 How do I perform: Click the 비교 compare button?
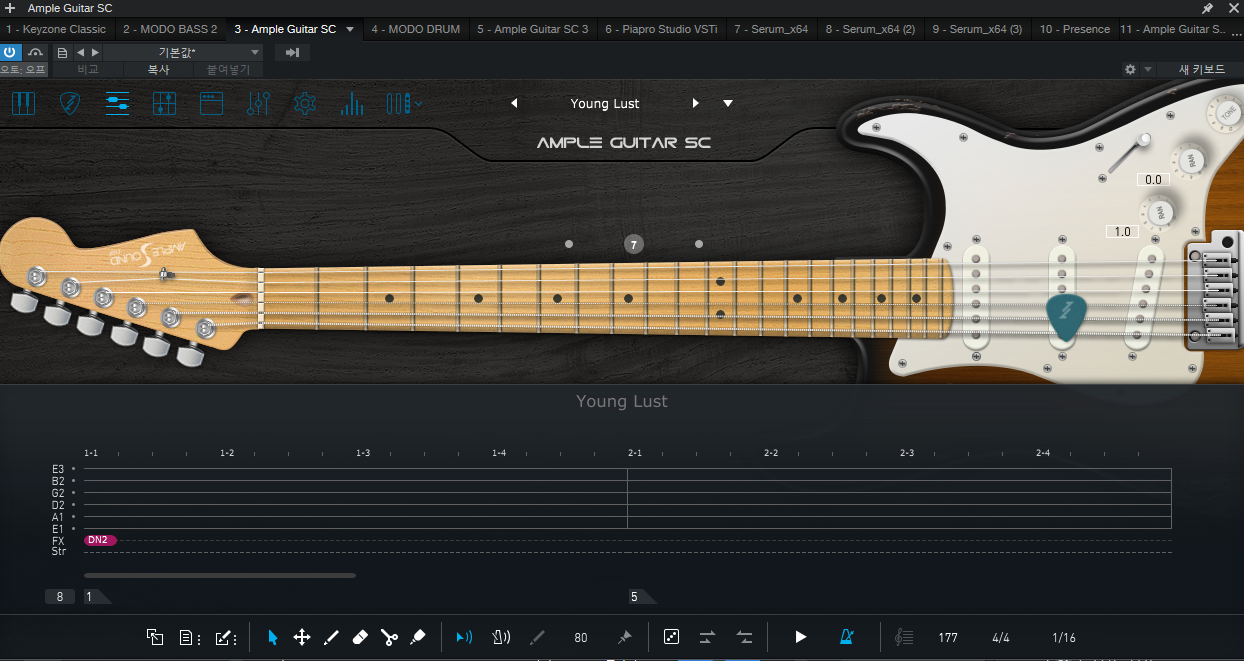tap(89, 70)
